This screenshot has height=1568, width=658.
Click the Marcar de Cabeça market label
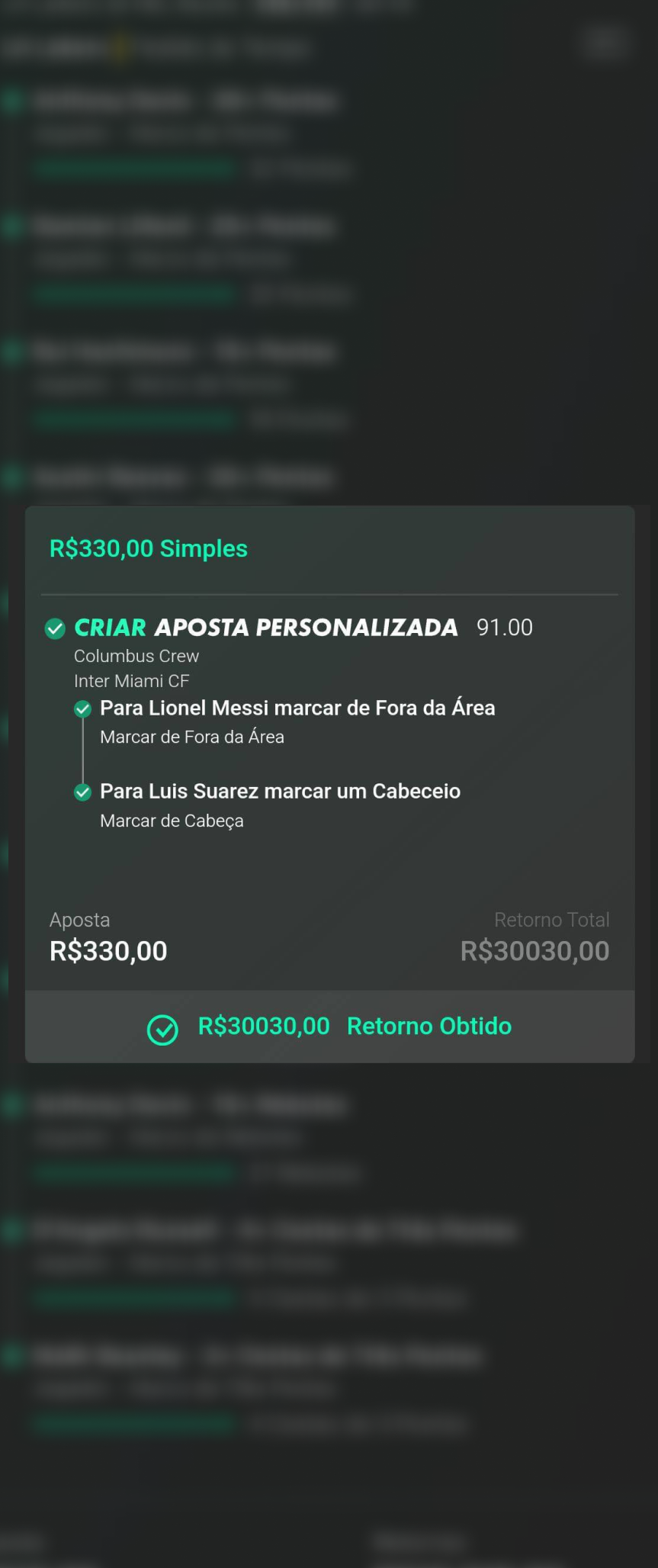coord(172,821)
